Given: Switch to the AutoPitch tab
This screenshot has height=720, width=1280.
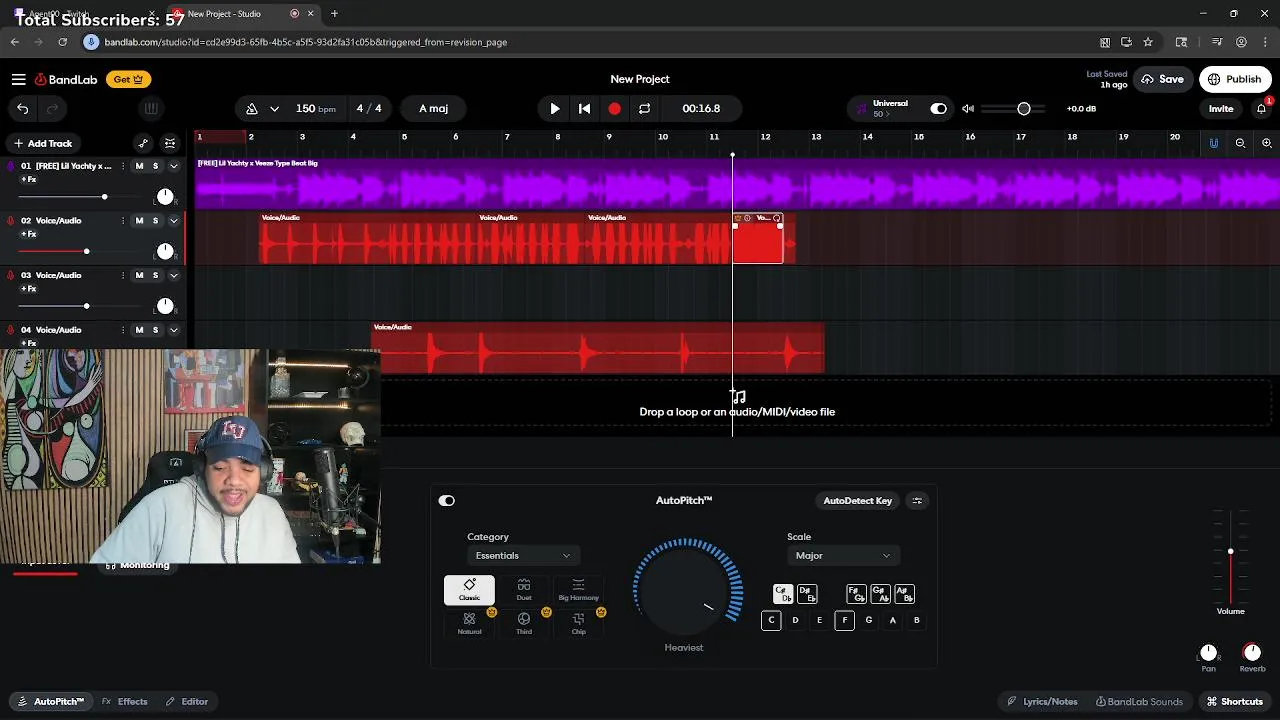Looking at the screenshot, I should pos(51,702).
